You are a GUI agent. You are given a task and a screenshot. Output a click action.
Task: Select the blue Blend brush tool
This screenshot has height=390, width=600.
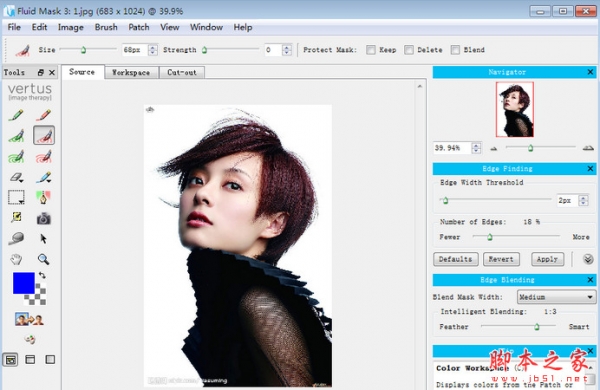click(x=44, y=177)
